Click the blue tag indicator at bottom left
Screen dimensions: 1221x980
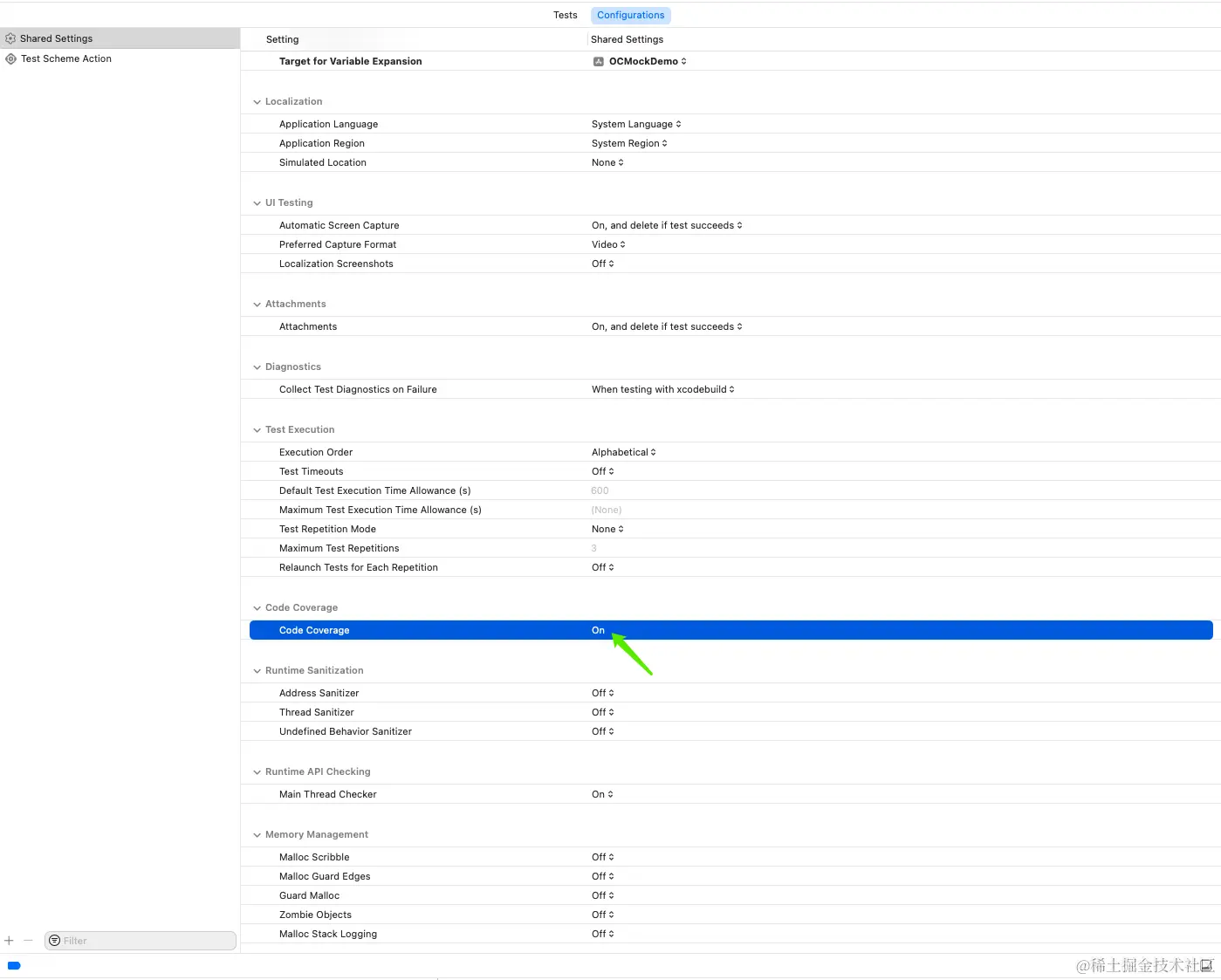pyautogui.click(x=14, y=965)
